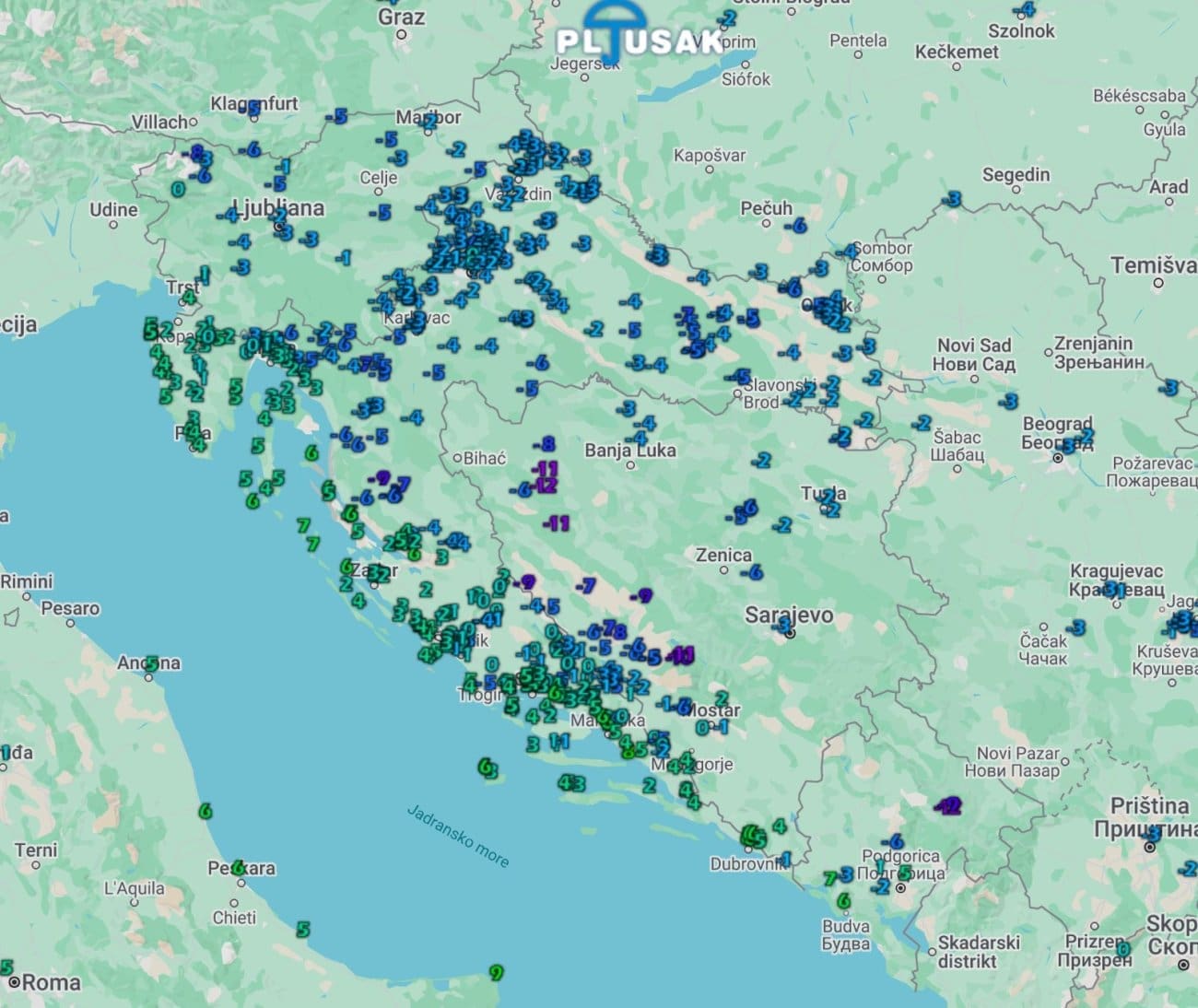Screen dimensions: 1198x1008
Task: Click the Roma city marker
Action: [15, 982]
